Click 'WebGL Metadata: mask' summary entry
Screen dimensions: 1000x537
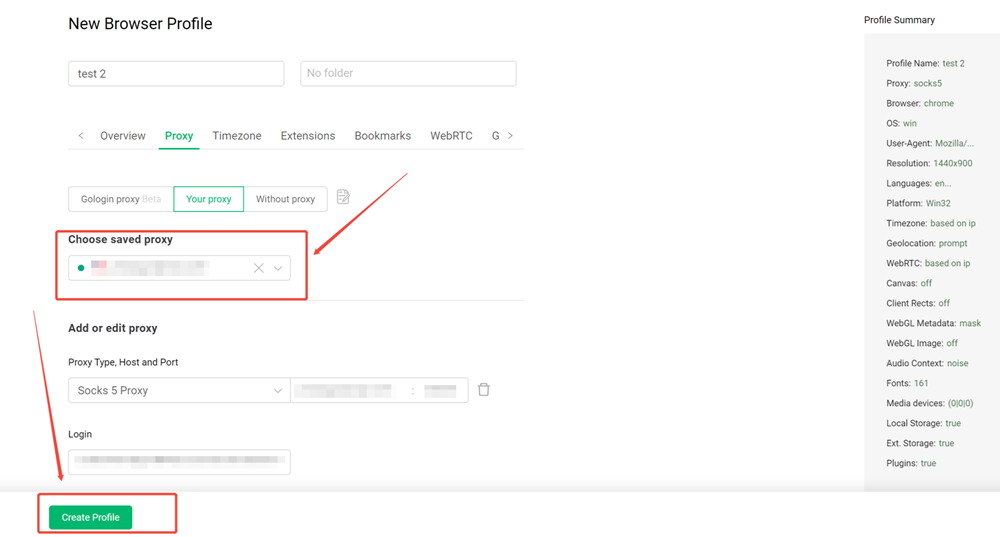tap(933, 323)
